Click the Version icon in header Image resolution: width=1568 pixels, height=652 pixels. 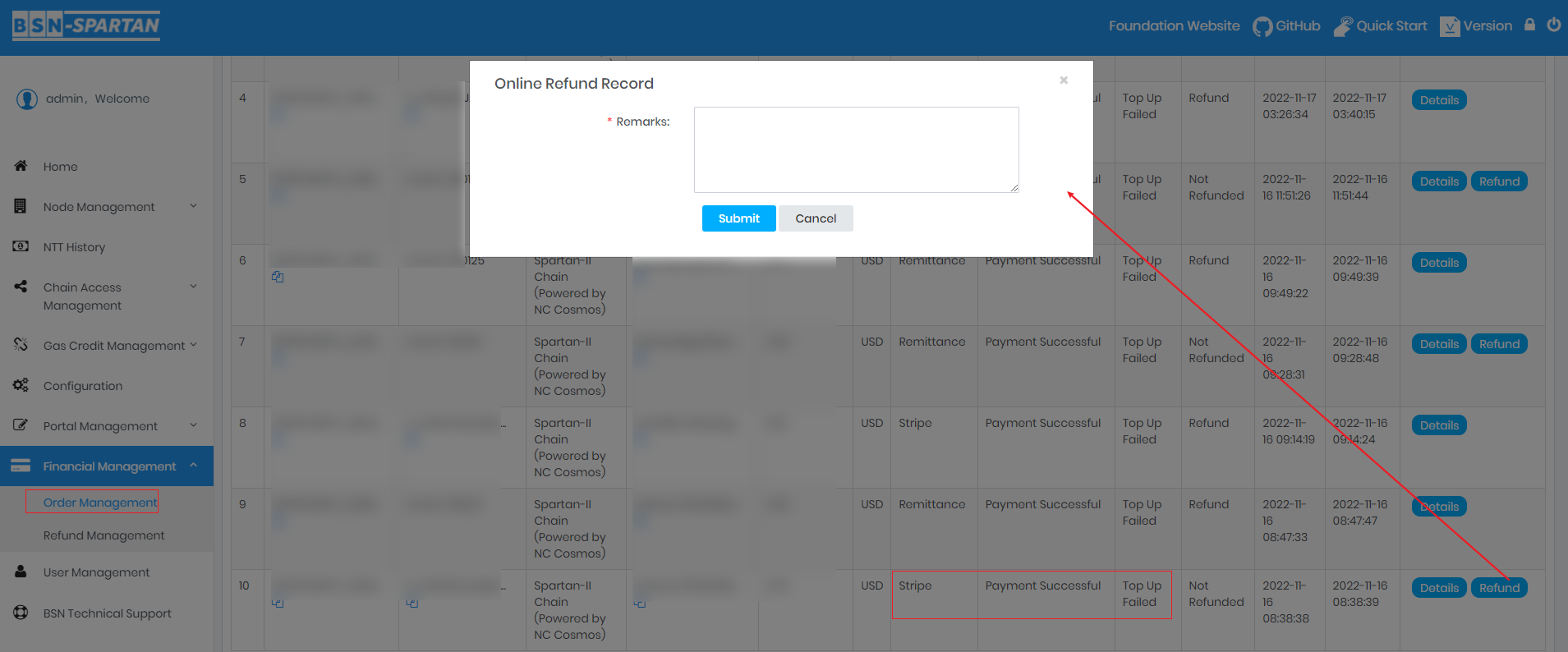pos(1450,27)
